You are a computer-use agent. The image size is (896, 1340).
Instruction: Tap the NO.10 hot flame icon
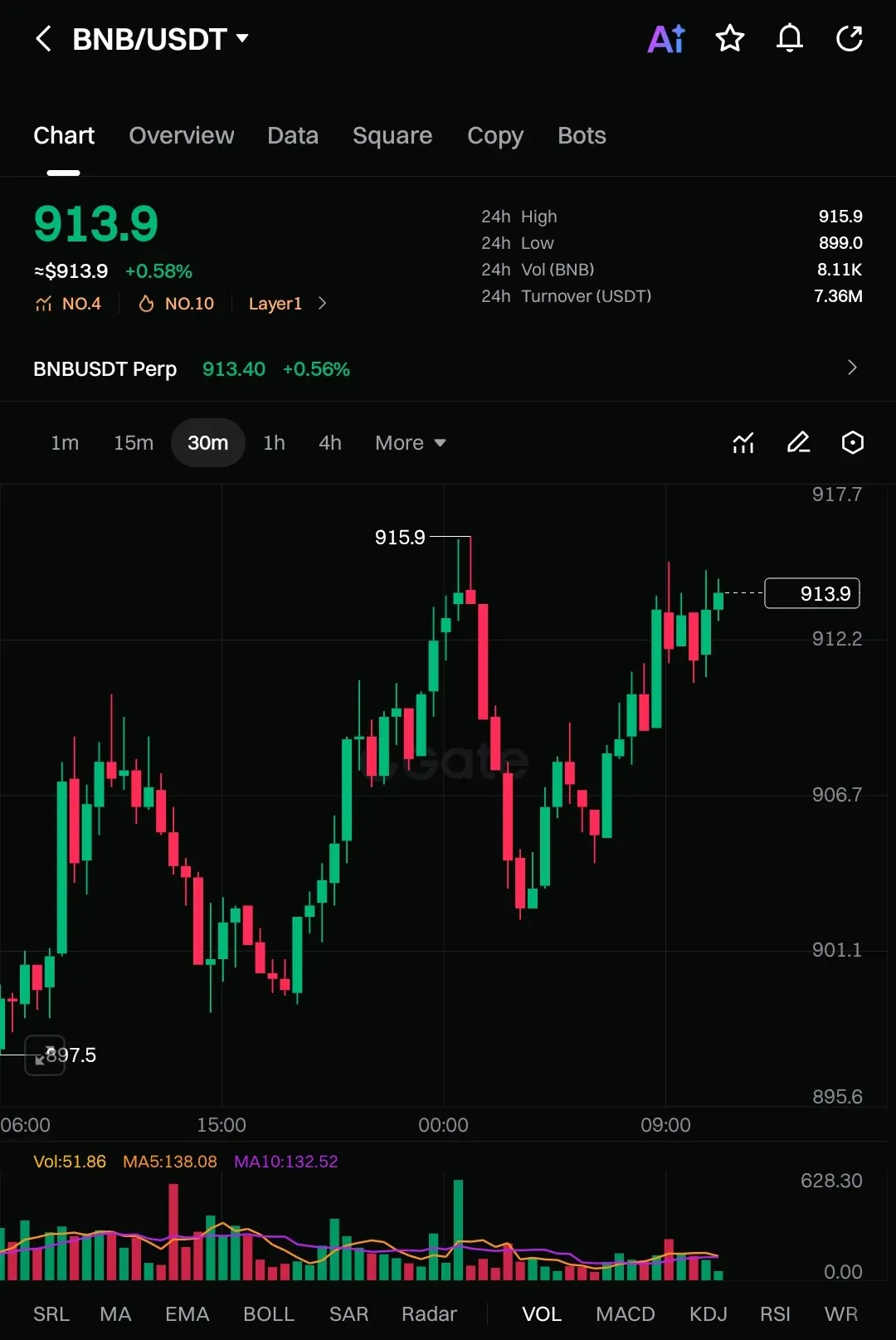[146, 304]
